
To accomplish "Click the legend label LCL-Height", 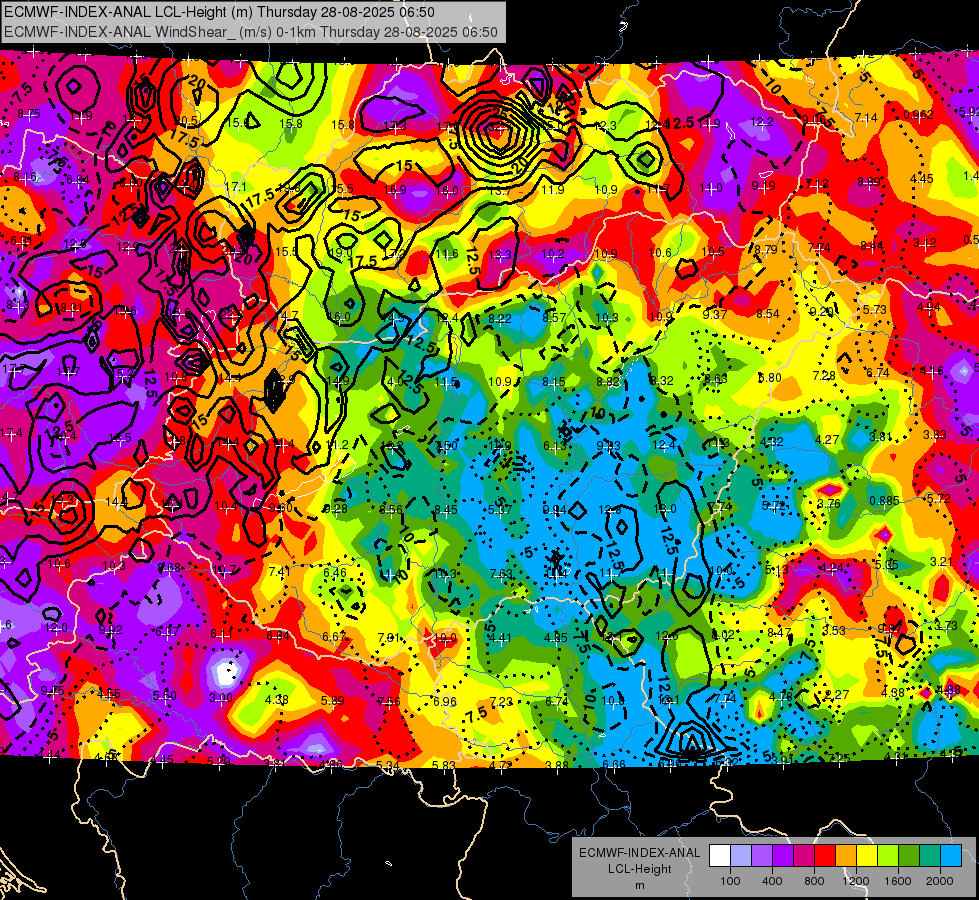I will (639, 869).
